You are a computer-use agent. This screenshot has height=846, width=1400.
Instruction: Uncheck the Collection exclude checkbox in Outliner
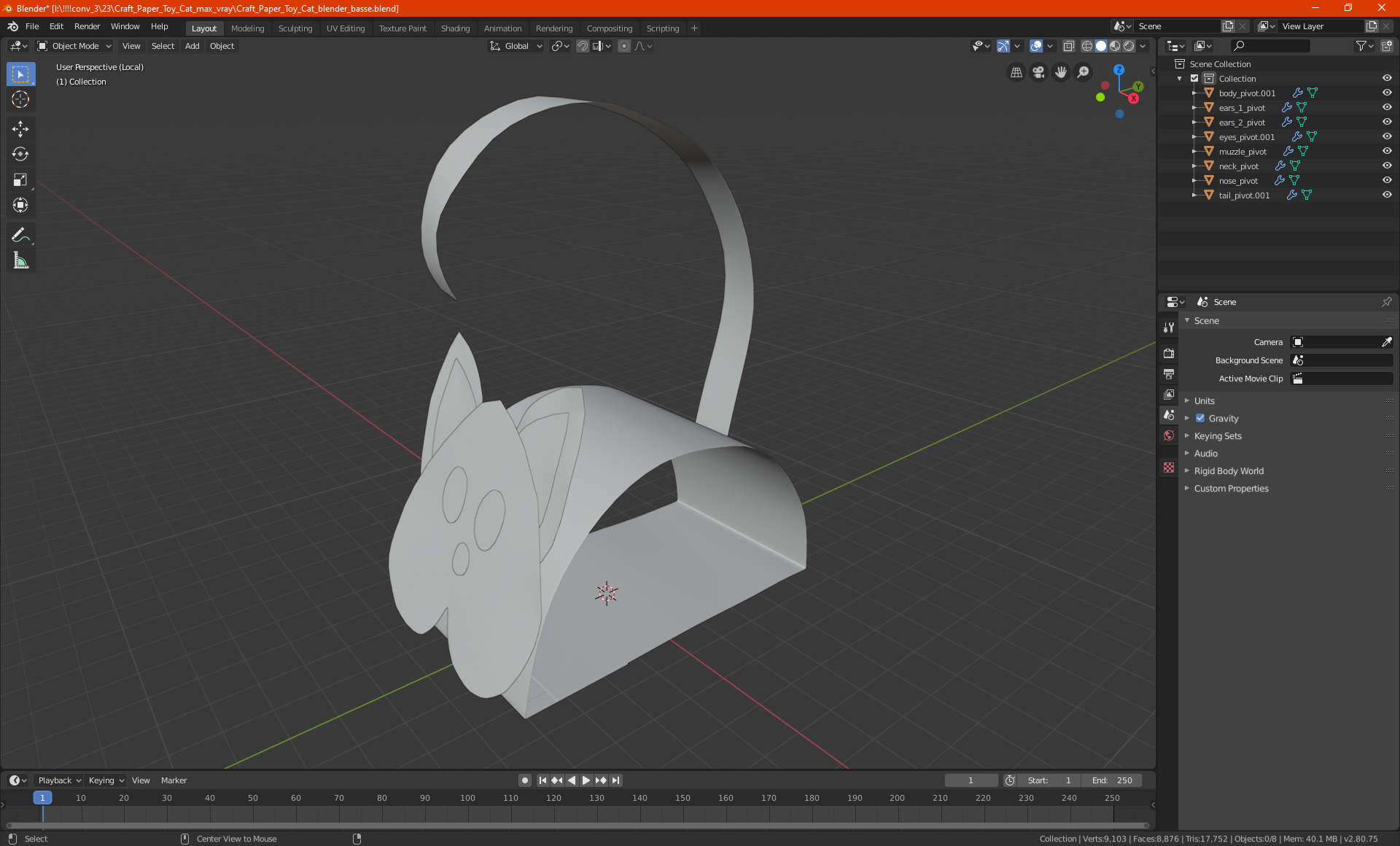point(1194,78)
